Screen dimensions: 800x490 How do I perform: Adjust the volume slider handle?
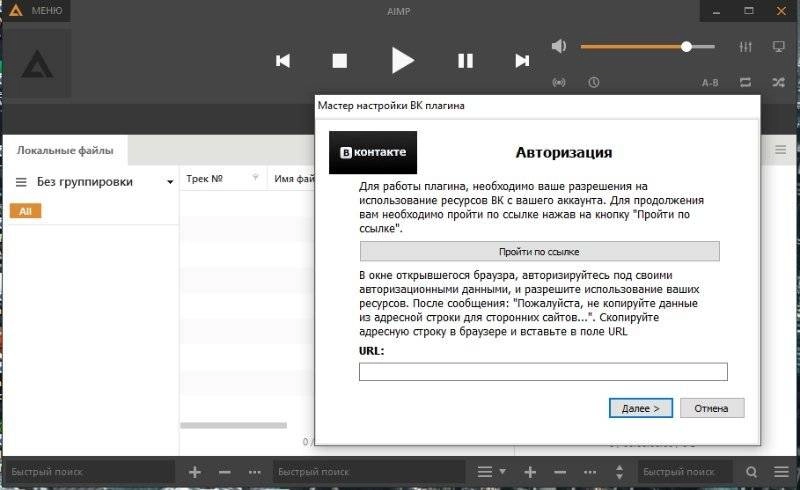(686, 47)
